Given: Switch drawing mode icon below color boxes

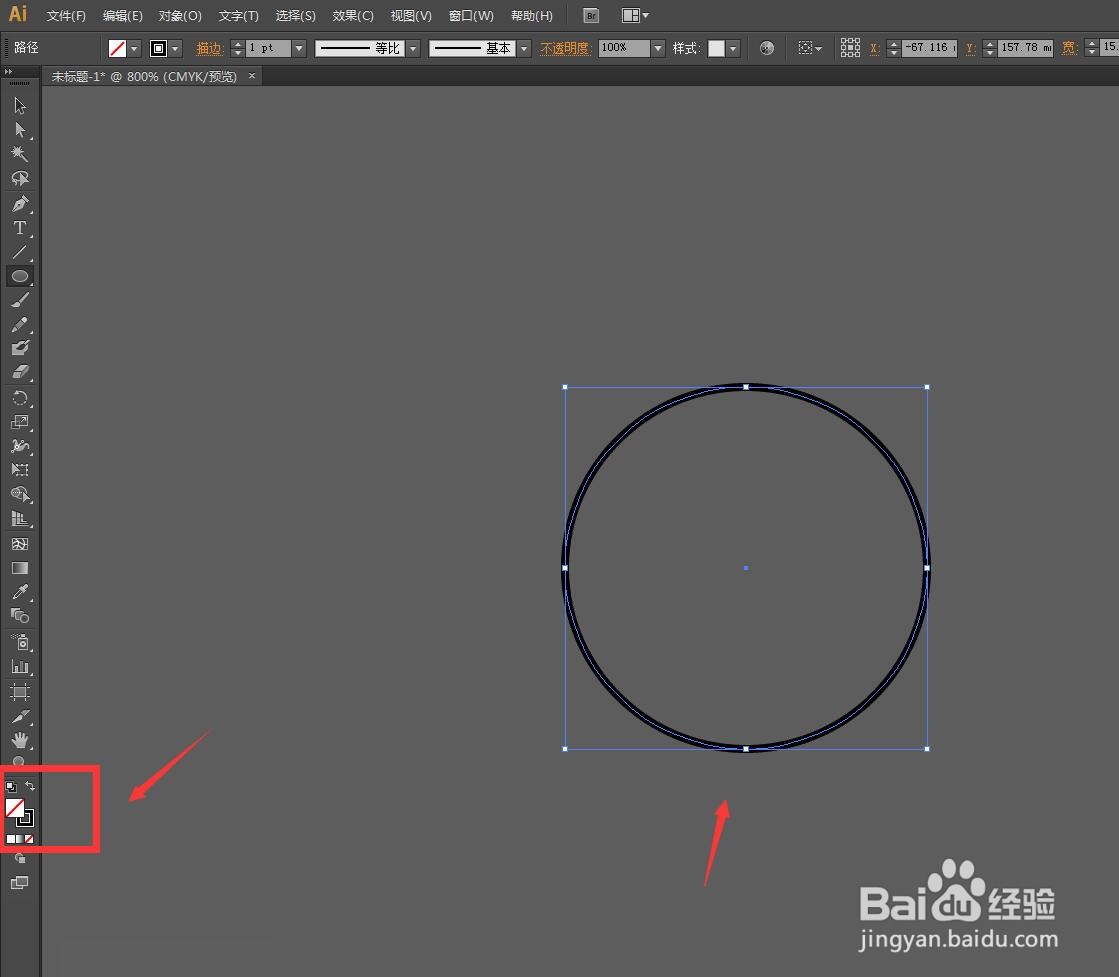Looking at the screenshot, I should point(20,859).
